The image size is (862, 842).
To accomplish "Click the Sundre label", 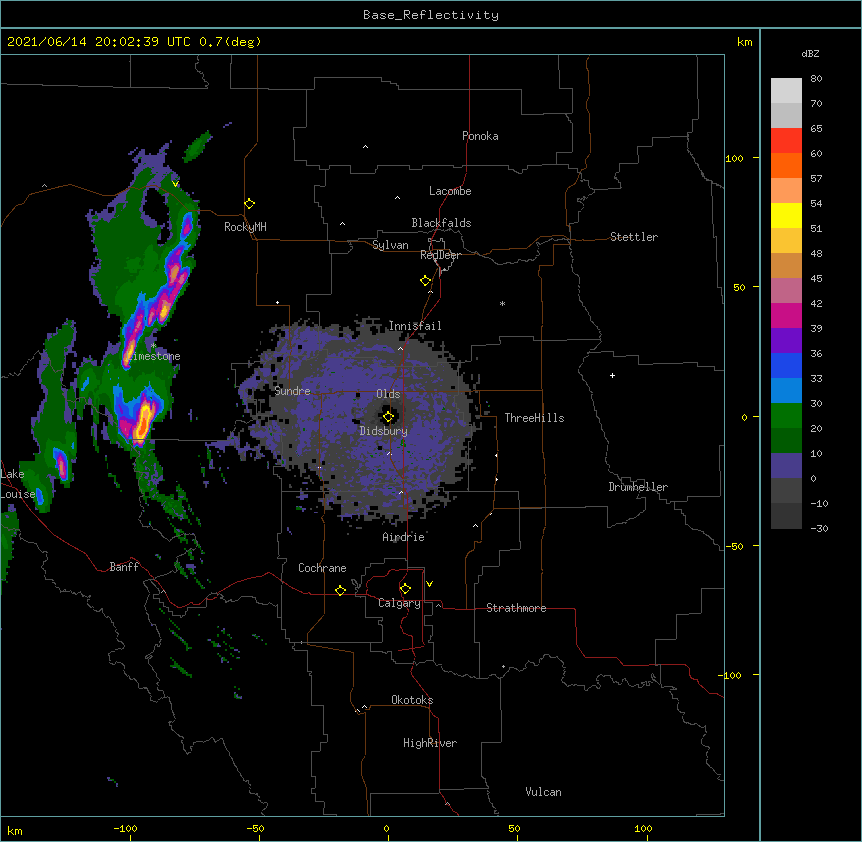I will click(292, 391).
